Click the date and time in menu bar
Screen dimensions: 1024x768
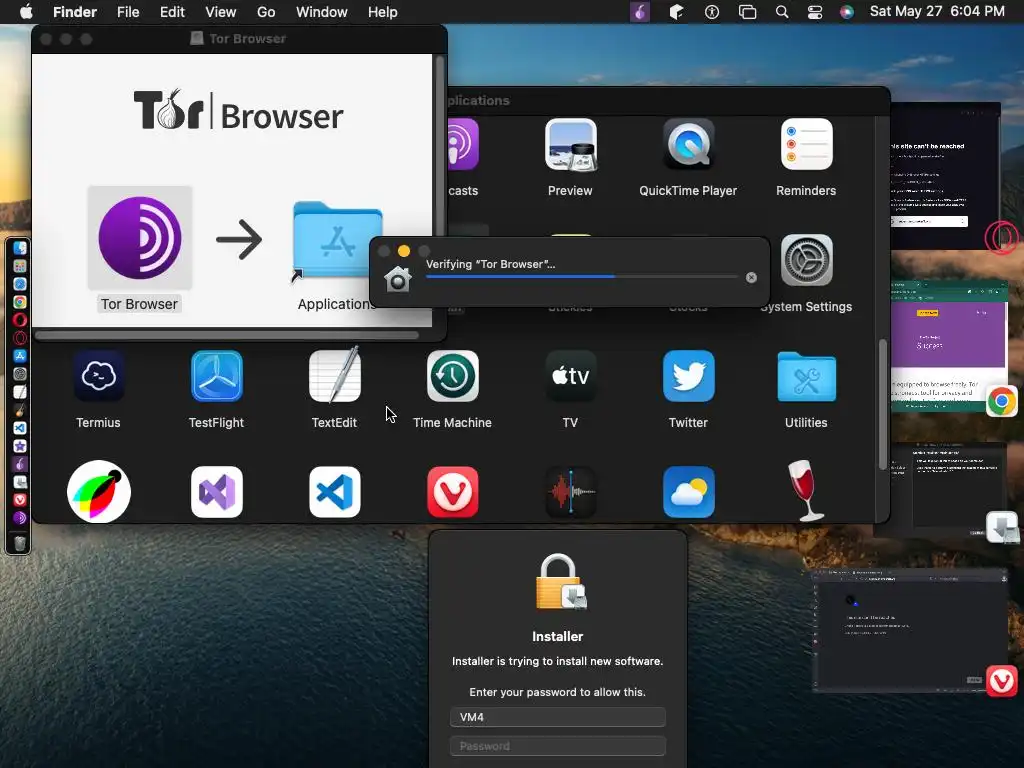937,12
